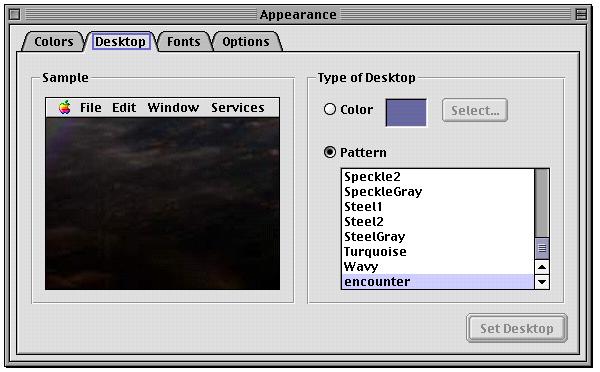
Task: Go to the Options tab
Action: click(246, 41)
